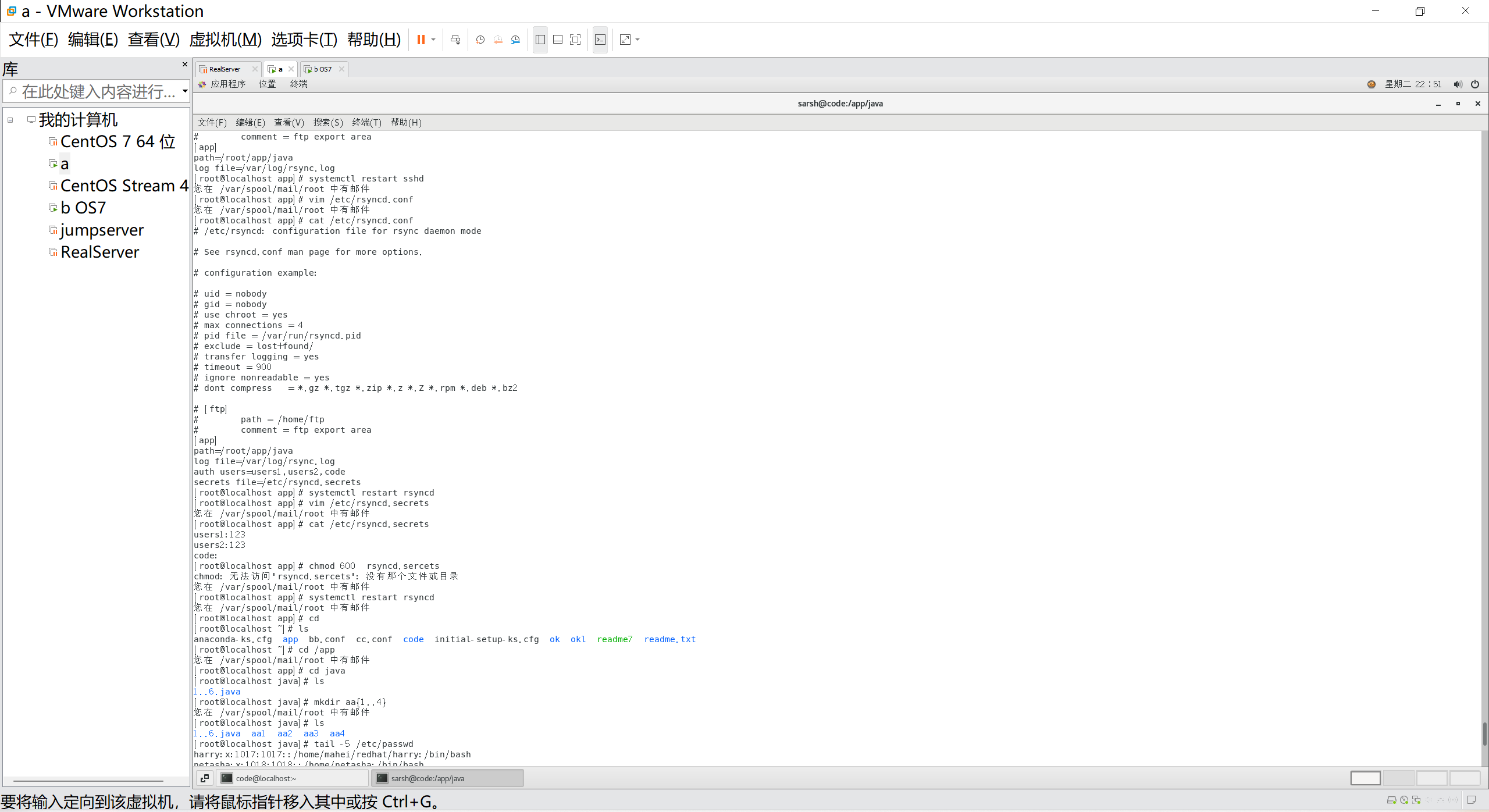Viewport: 1489px width, 812px height.
Task: Toggle the console view button
Action: point(600,40)
